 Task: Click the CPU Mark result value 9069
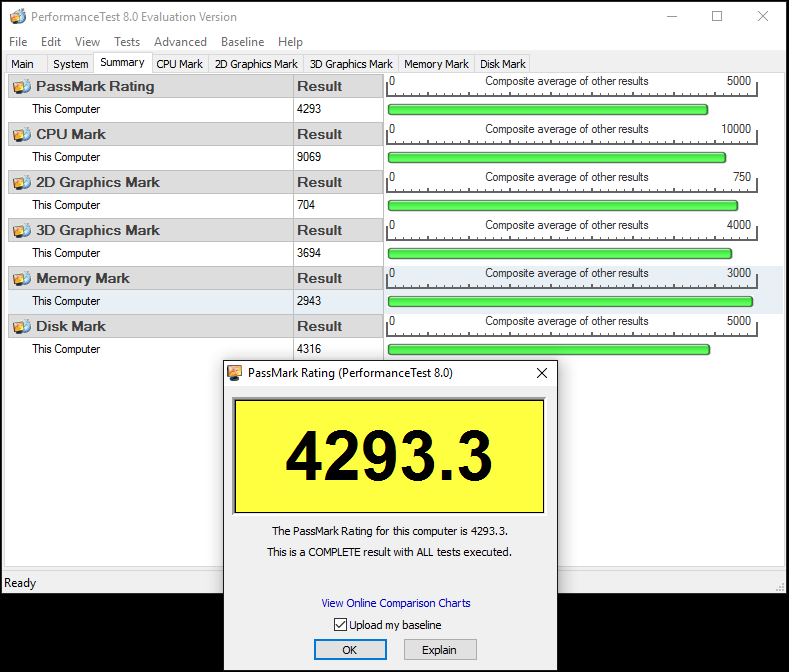309,157
